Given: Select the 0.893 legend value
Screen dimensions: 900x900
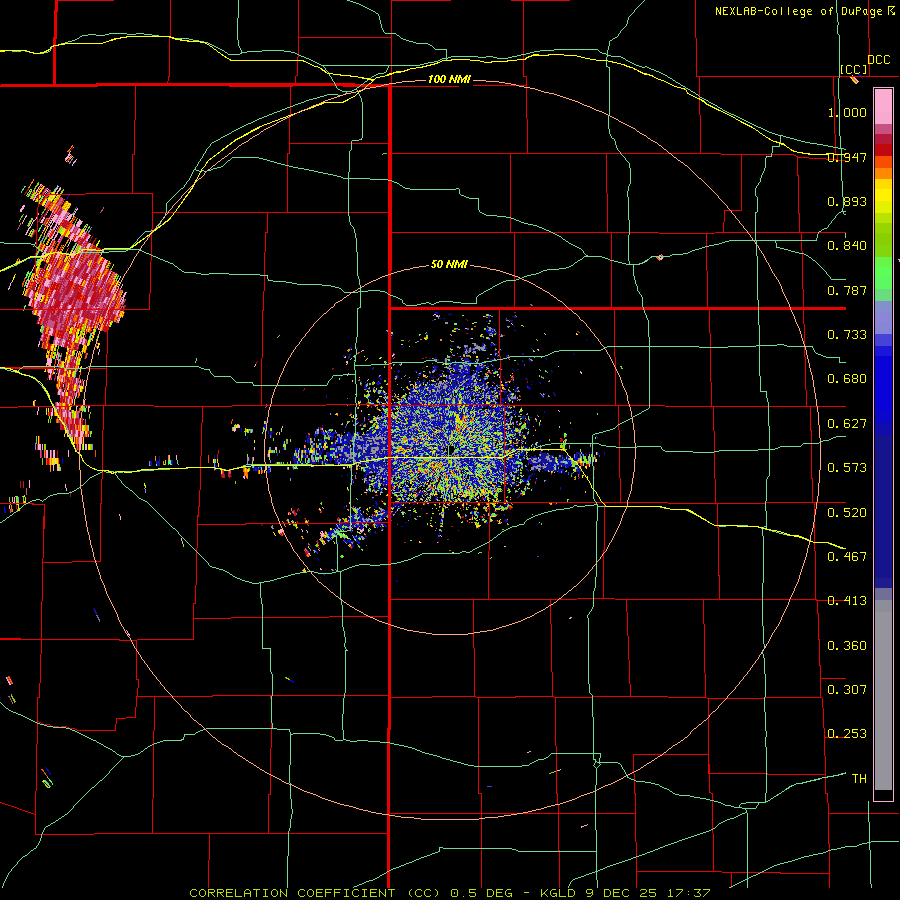Looking at the screenshot, I should 847,201.
